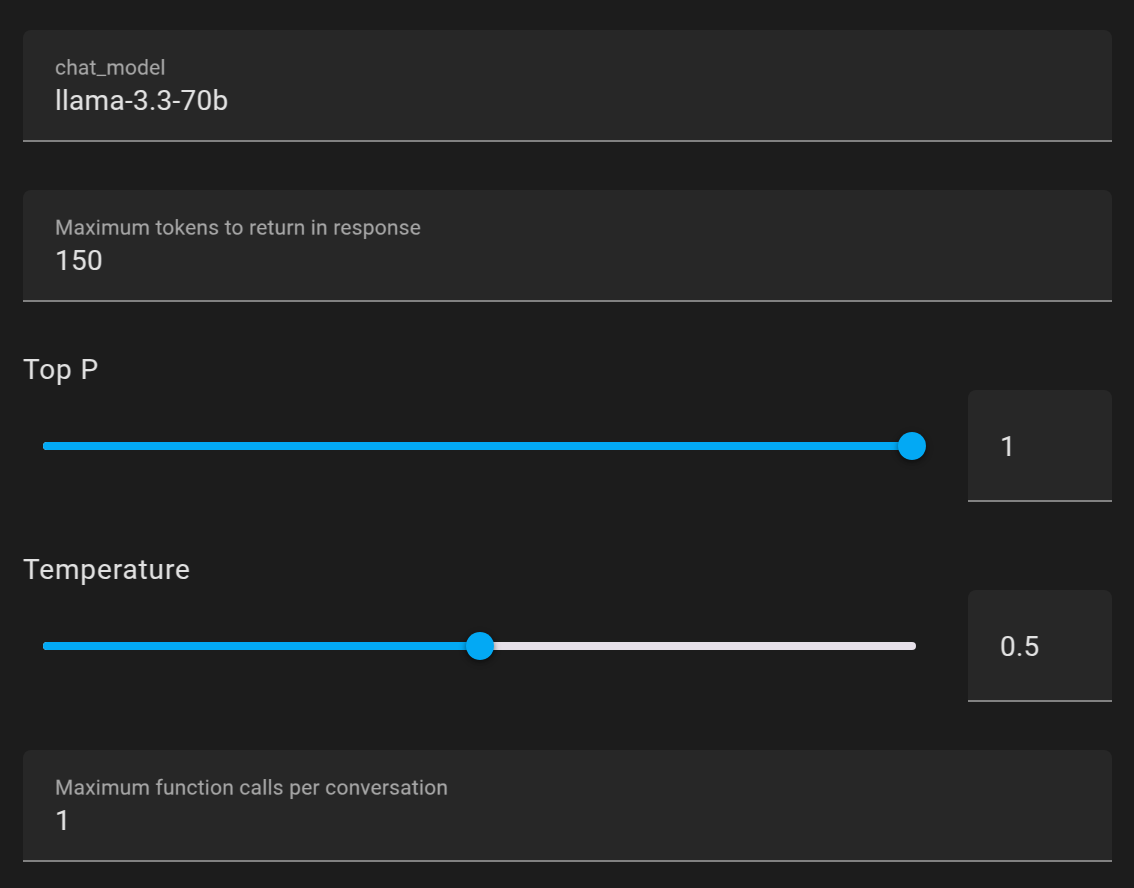Viewport: 1134px width, 888px height.
Task: Grab the Top P slider handle
Action: [911, 446]
